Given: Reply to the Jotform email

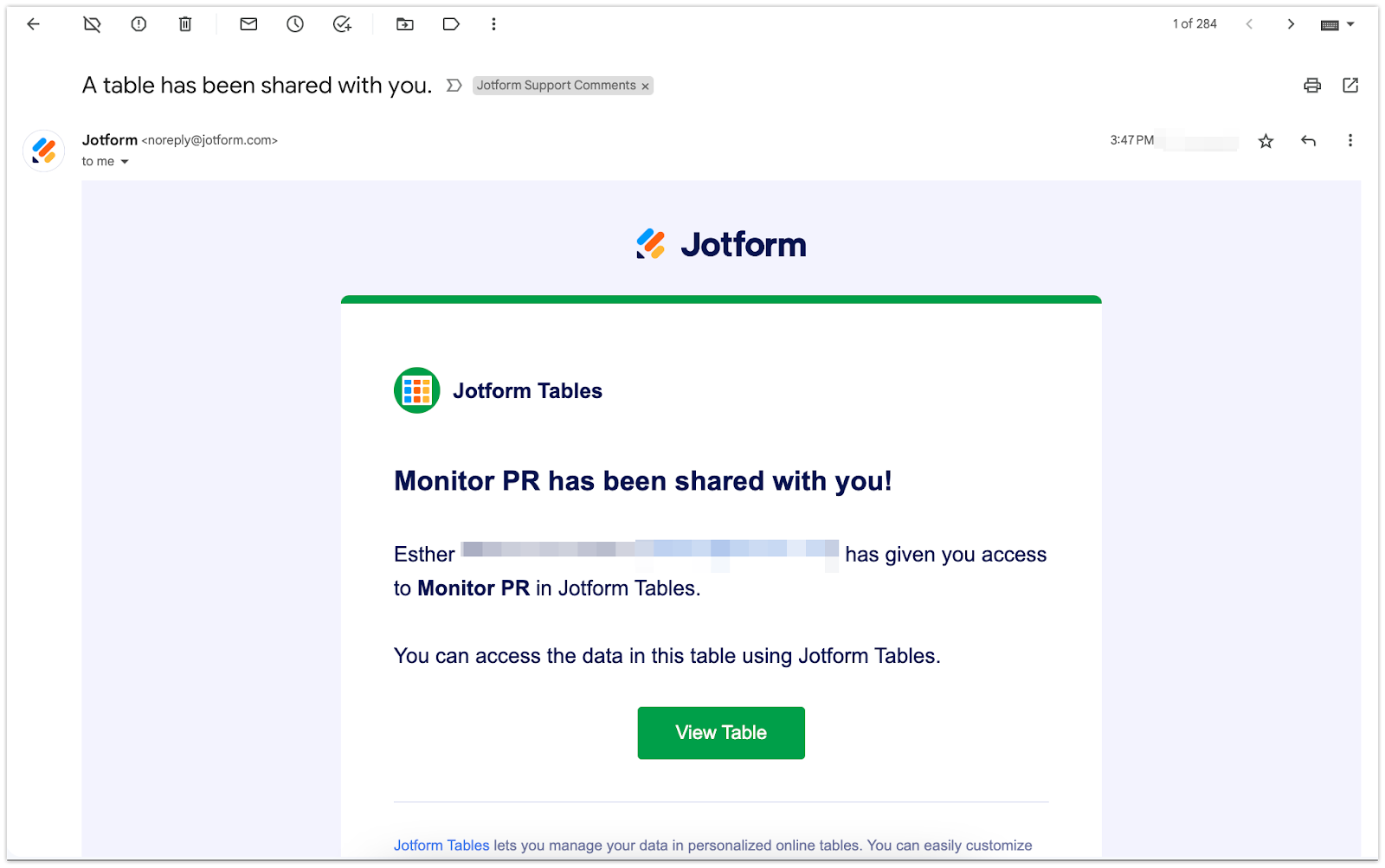Looking at the screenshot, I should pos(1308,141).
